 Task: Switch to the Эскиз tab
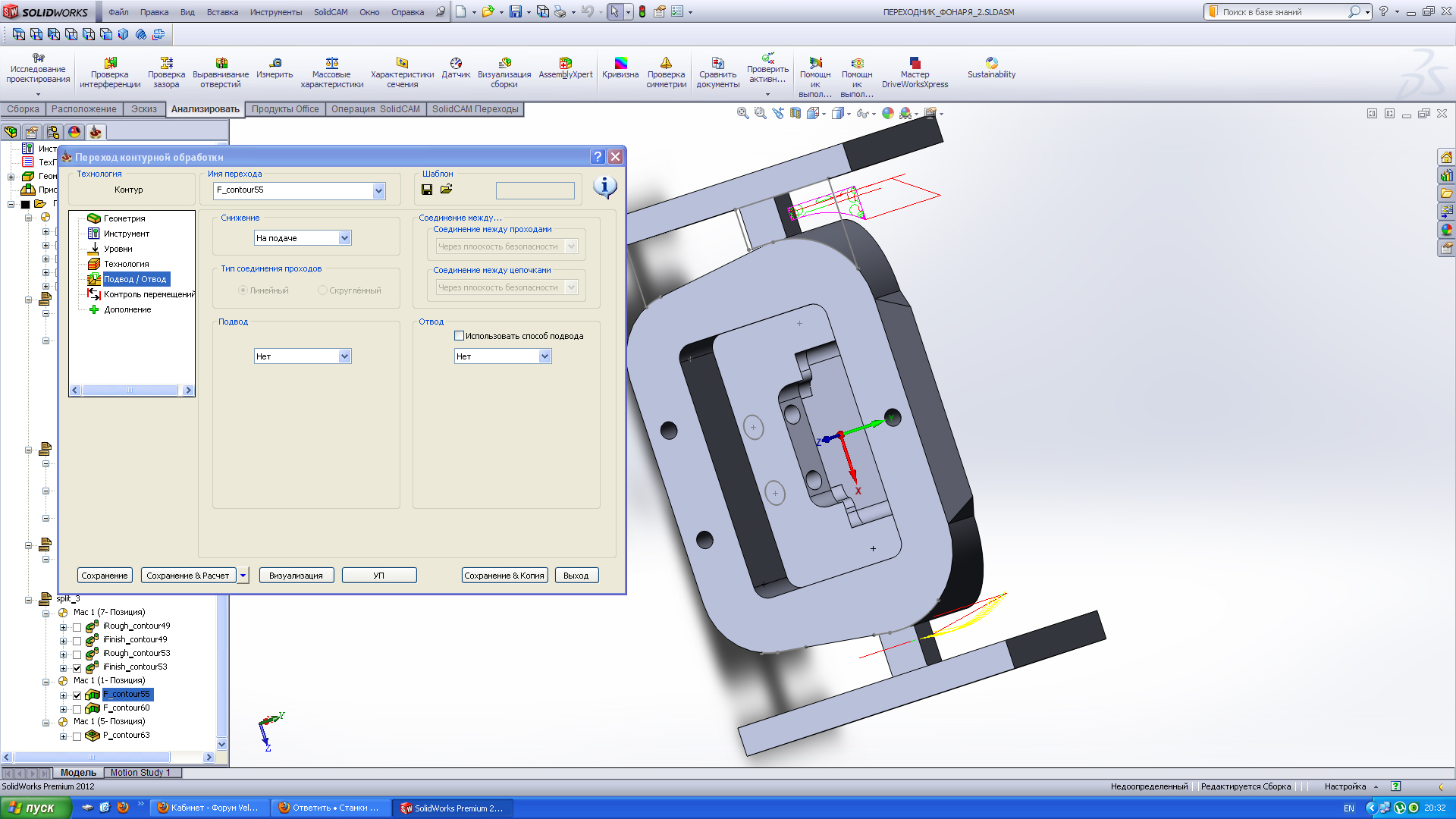coord(143,109)
